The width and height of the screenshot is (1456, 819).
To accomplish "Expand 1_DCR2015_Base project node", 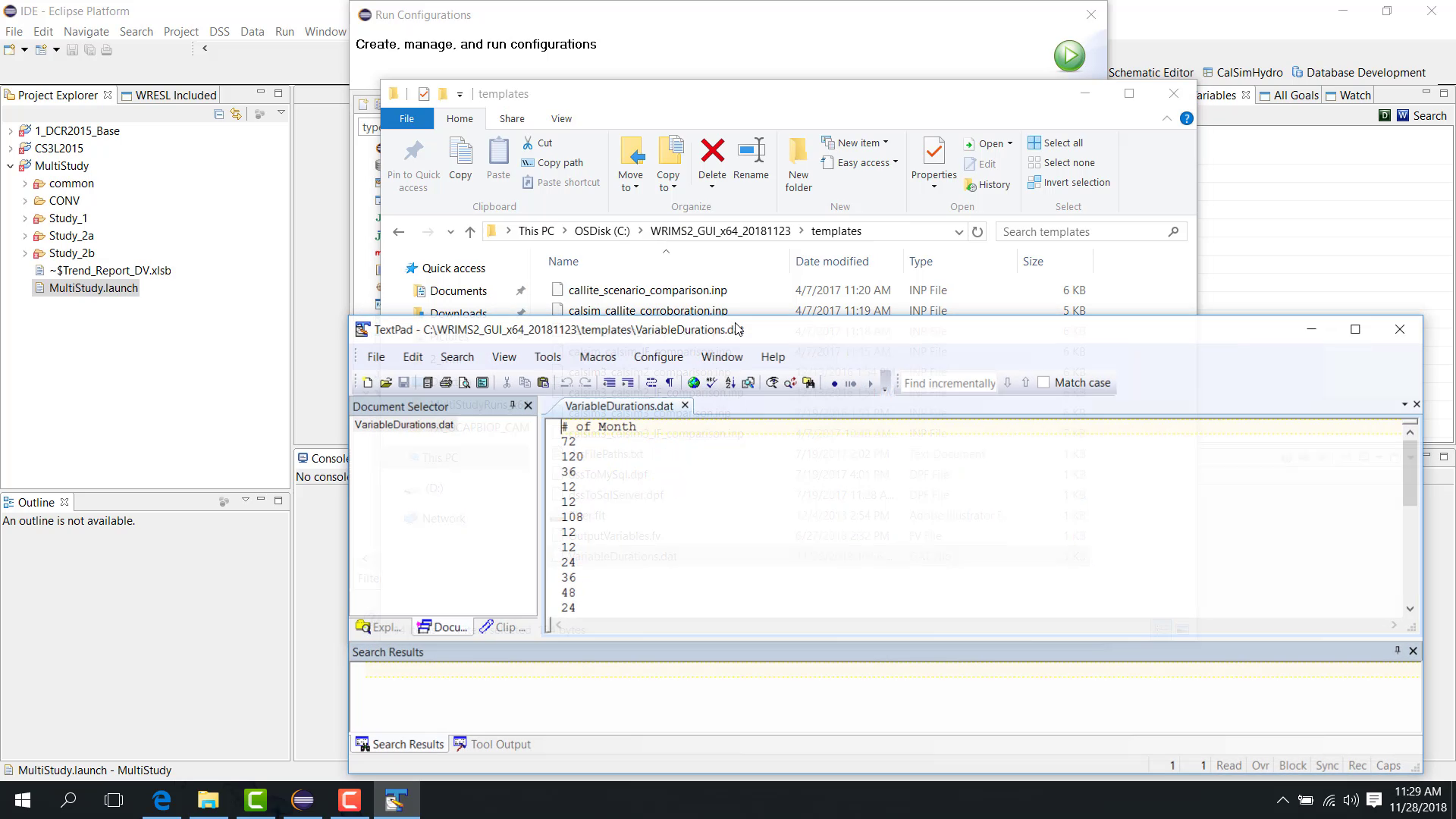I will pyautogui.click(x=11, y=131).
